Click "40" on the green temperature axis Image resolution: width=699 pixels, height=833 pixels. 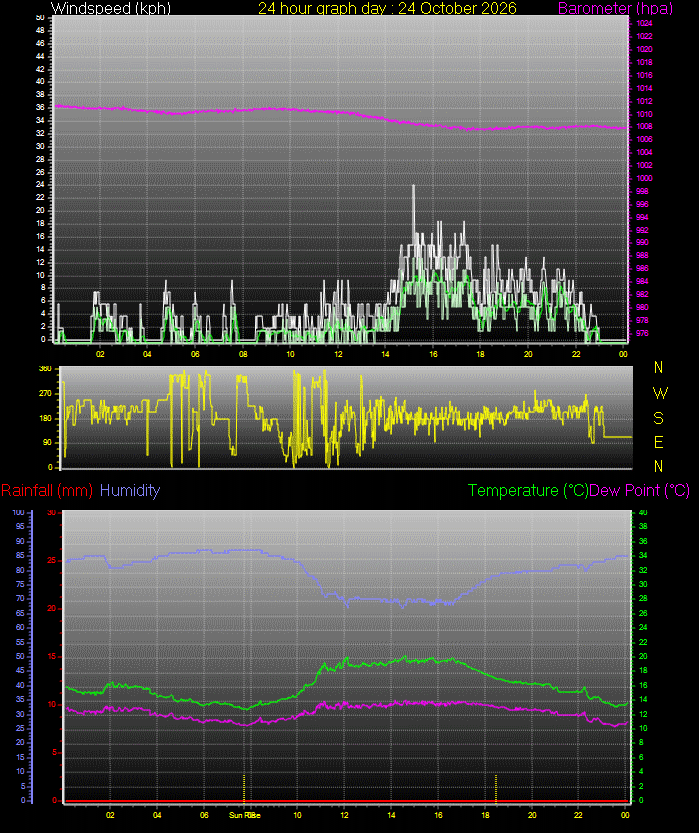pos(643,513)
